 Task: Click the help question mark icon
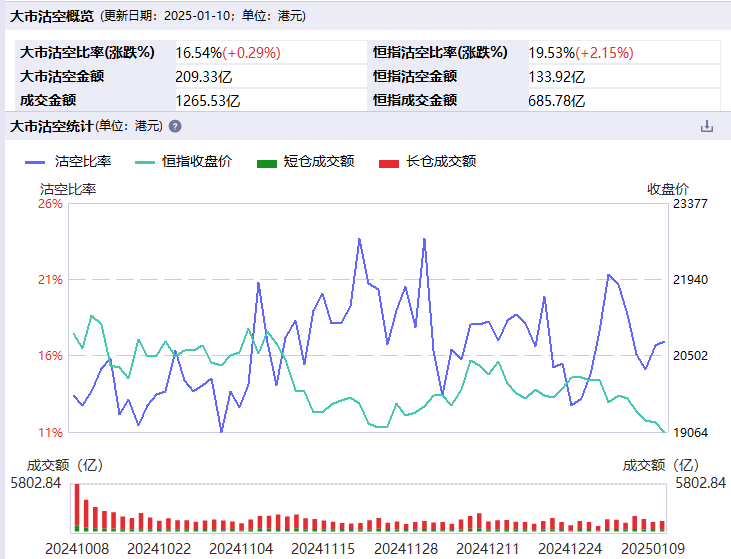tap(175, 126)
